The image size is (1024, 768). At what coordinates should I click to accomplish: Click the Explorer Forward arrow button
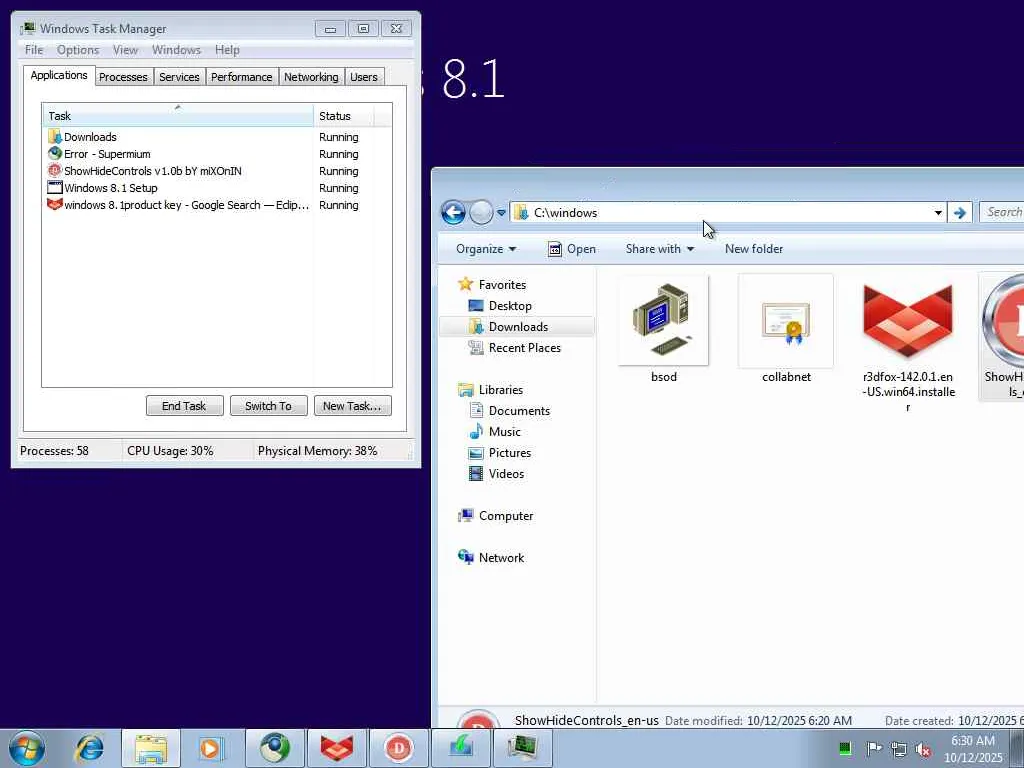tap(481, 212)
